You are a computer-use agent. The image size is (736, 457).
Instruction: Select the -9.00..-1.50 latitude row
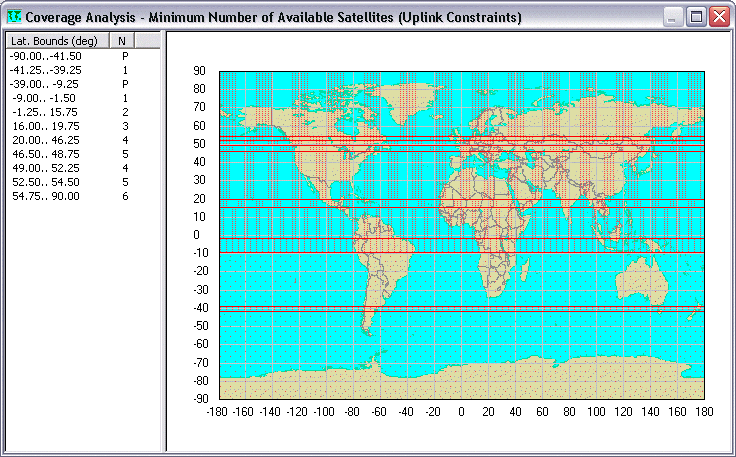click(46, 99)
